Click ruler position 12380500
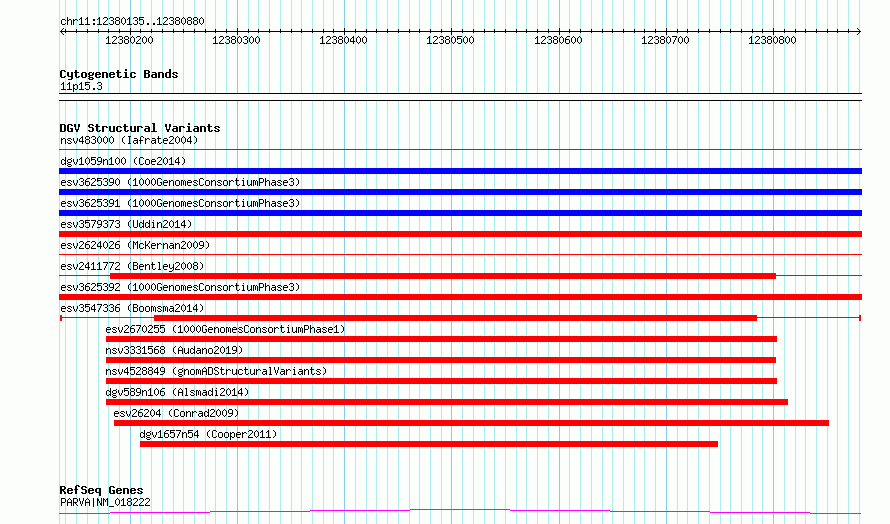This screenshot has height=524, width=890. [450, 40]
